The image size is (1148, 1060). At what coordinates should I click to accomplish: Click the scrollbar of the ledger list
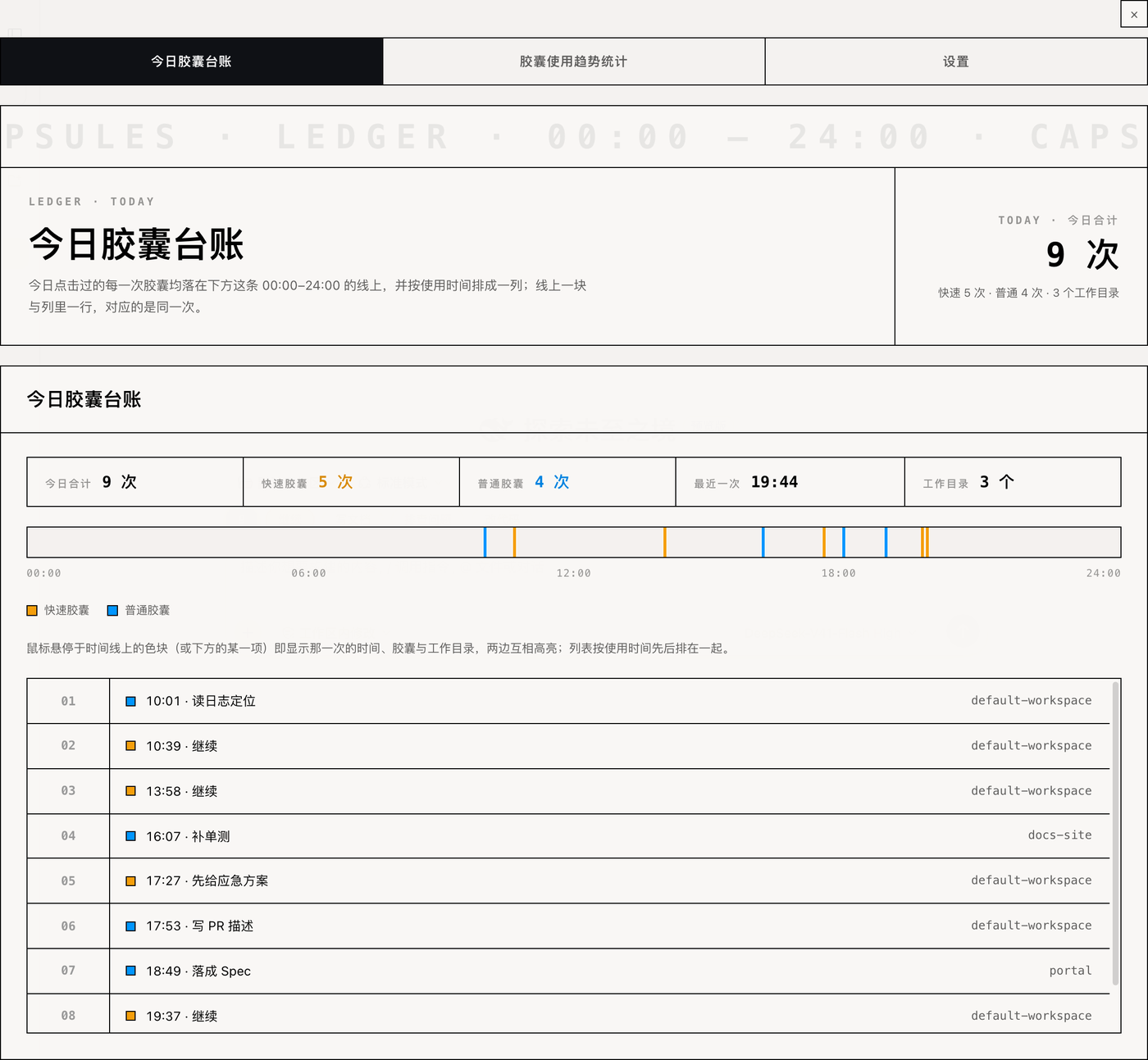pyautogui.click(x=1115, y=832)
